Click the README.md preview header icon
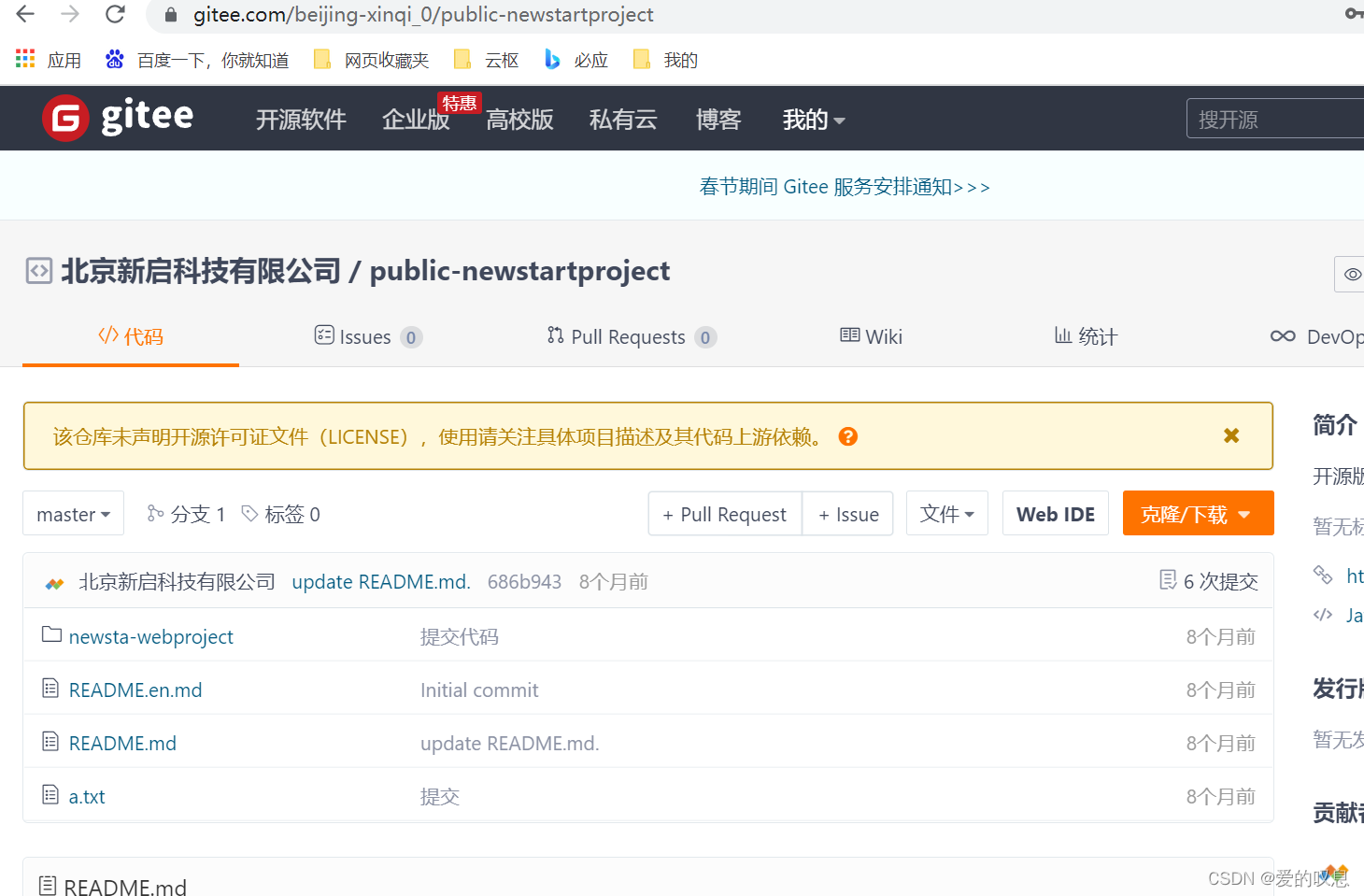This screenshot has width=1364, height=896. [48, 886]
